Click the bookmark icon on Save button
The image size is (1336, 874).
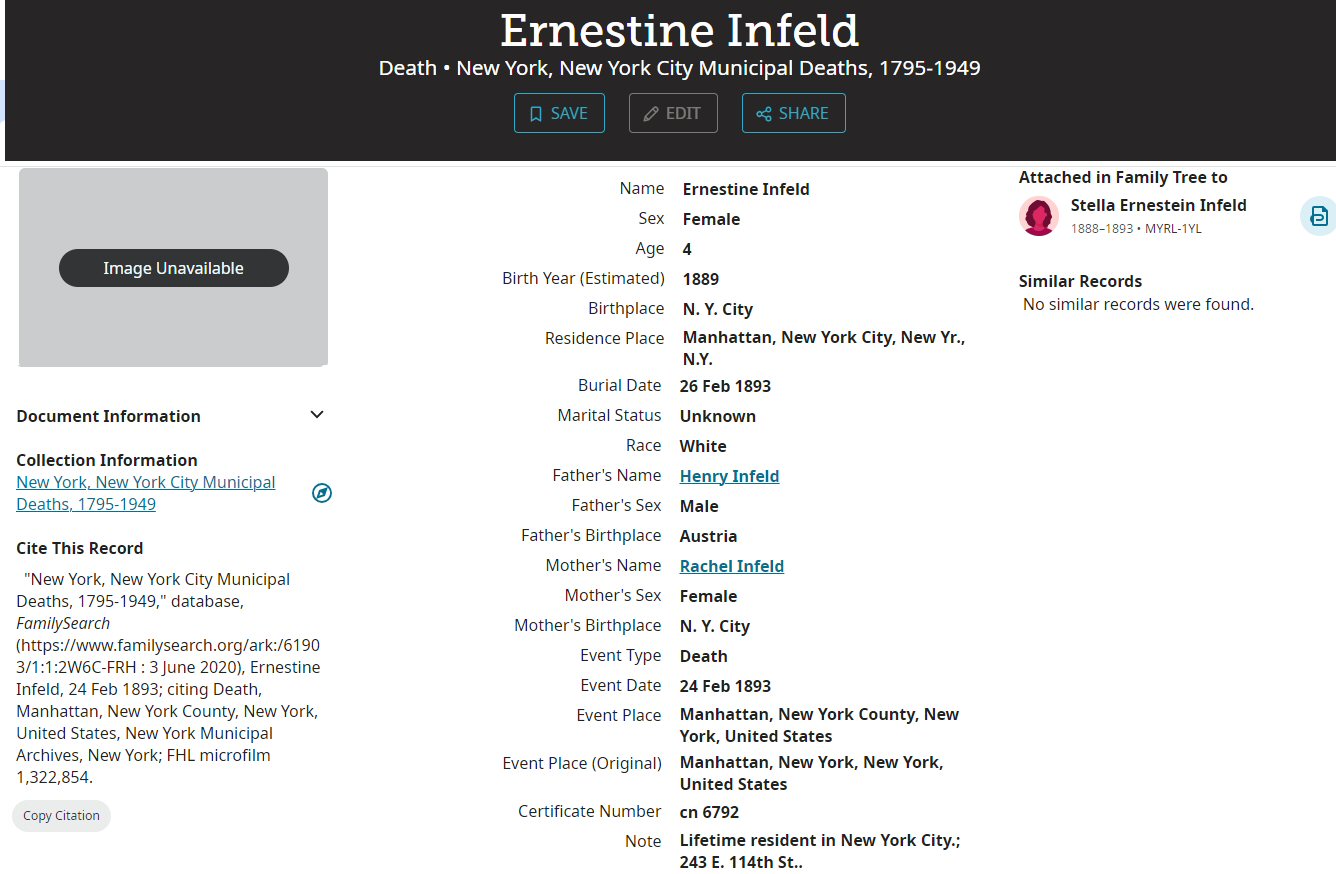[536, 114]
